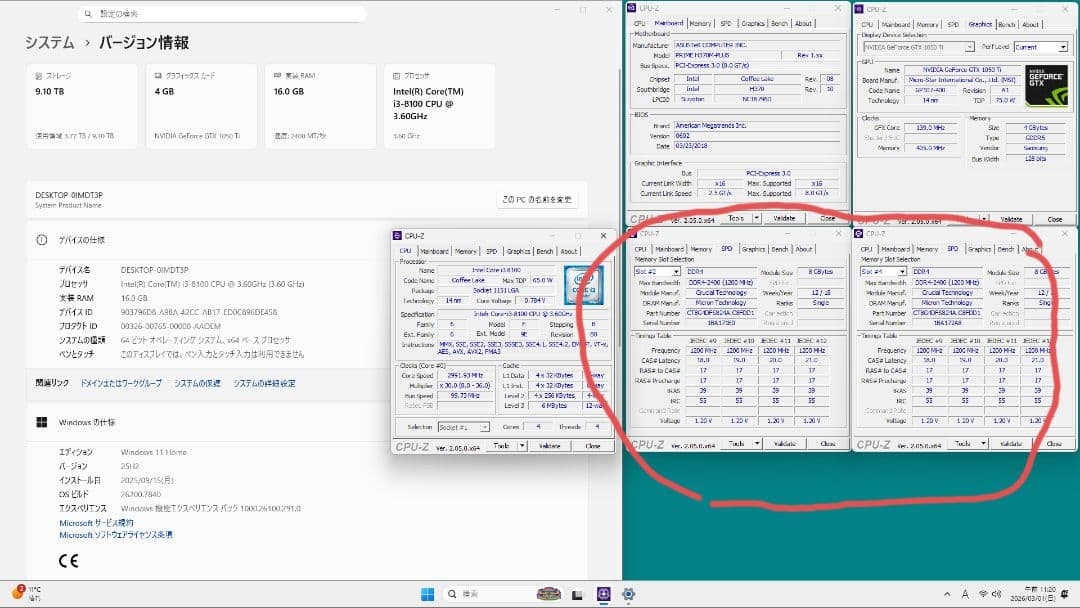Click Validate in the Slot #2 SPD window
Viewport: 1080px width, 608px height.
point(785,444)
